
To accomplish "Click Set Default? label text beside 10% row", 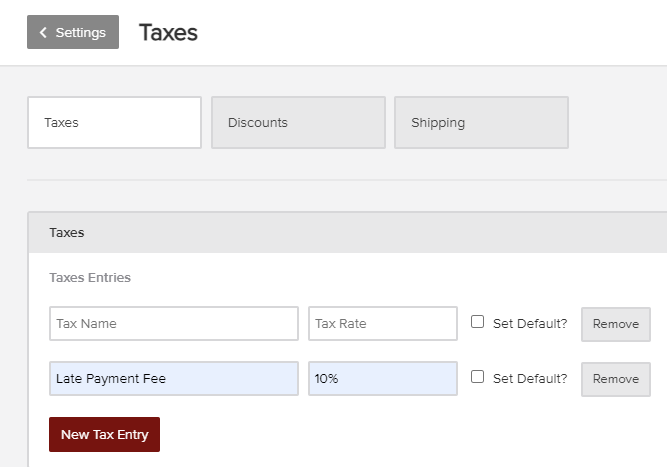I will coord(530,379).
